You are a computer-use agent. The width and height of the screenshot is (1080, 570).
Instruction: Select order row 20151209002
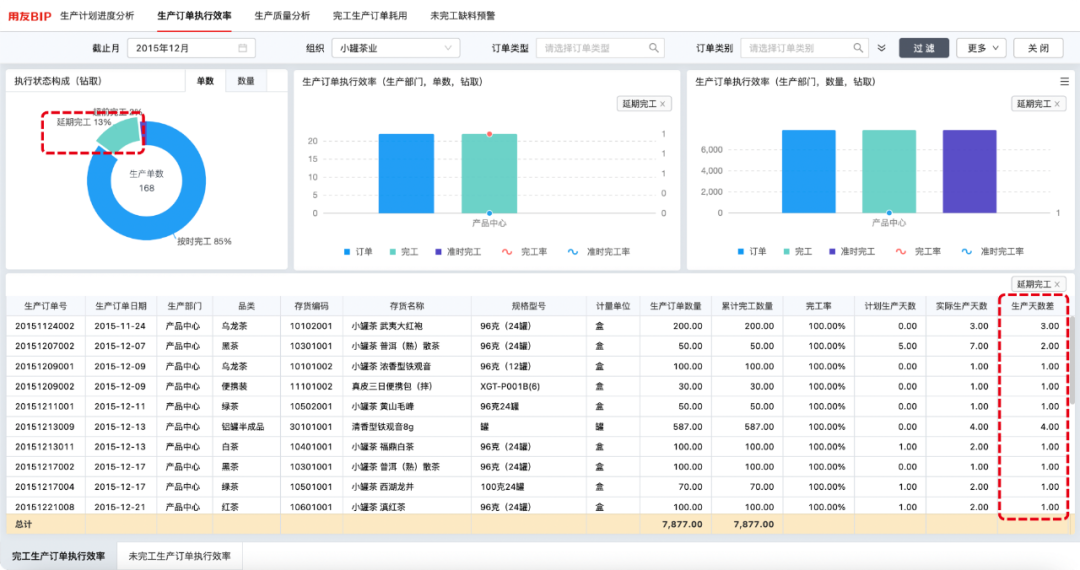(537, 386)
